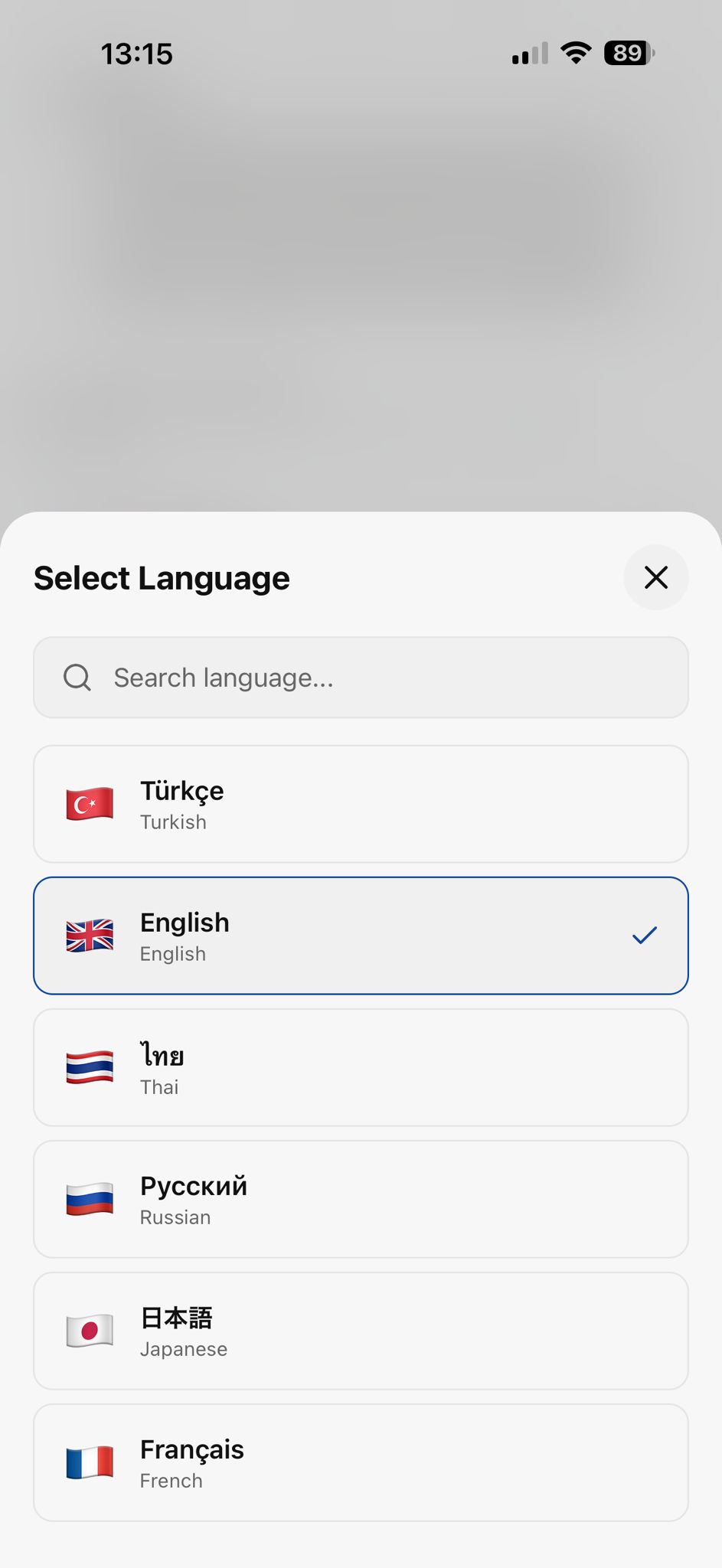Switch language to Français
Image resolution: width=722 pixels, height=1568 pixels.
(x=360, y=1462)
